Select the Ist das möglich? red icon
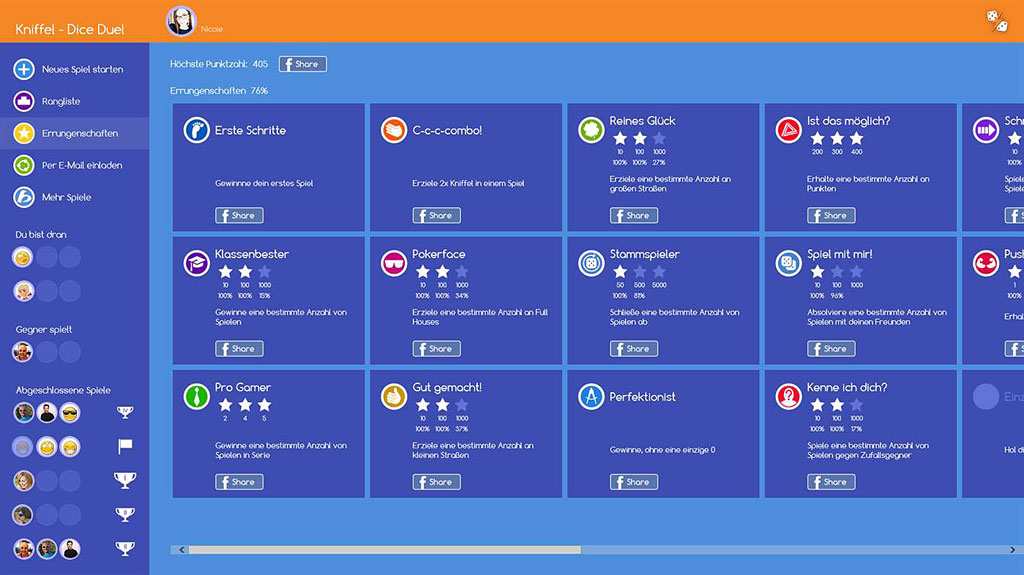 pos(788,130)
